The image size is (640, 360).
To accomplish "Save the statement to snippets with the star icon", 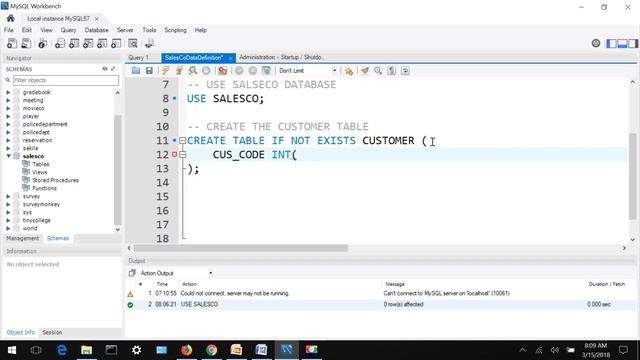I will click(x=349, y=71).
